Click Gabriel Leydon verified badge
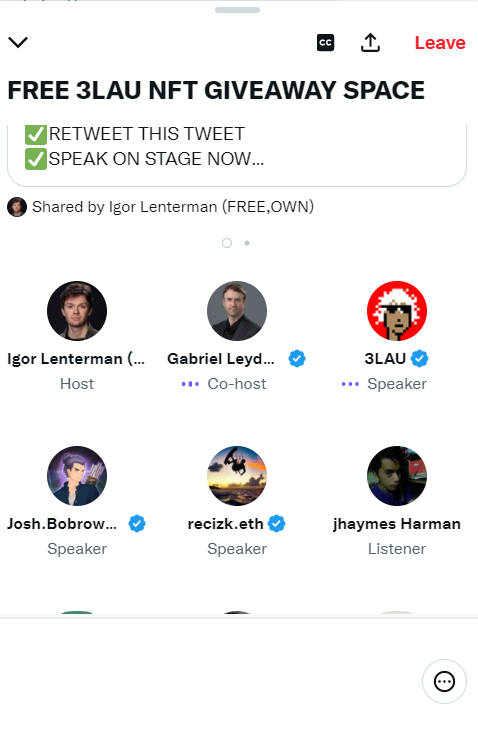The width and height of the screenshot is (478, 739). tap(297, 359)
